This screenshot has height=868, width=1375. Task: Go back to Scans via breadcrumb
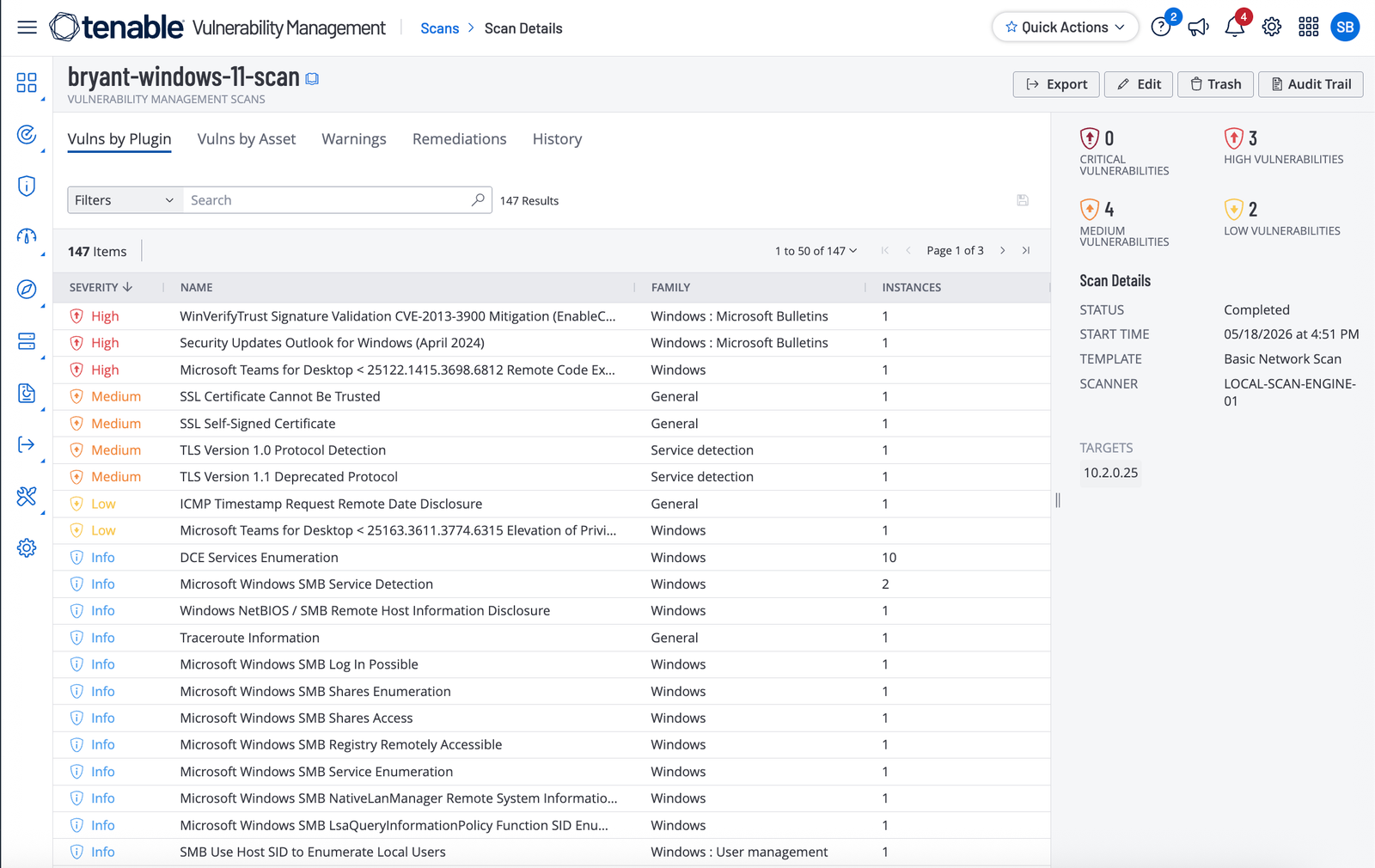point(440,28)
